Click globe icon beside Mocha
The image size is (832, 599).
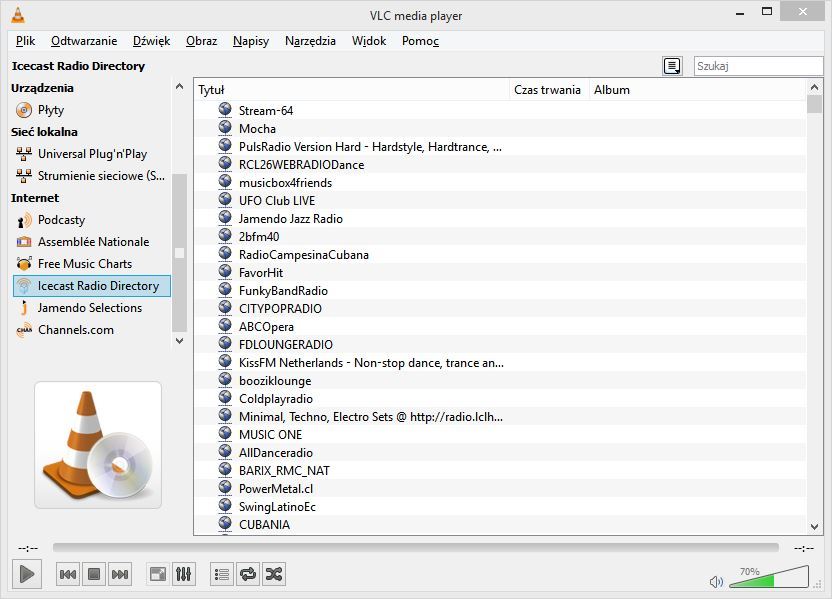coord(225,127)
